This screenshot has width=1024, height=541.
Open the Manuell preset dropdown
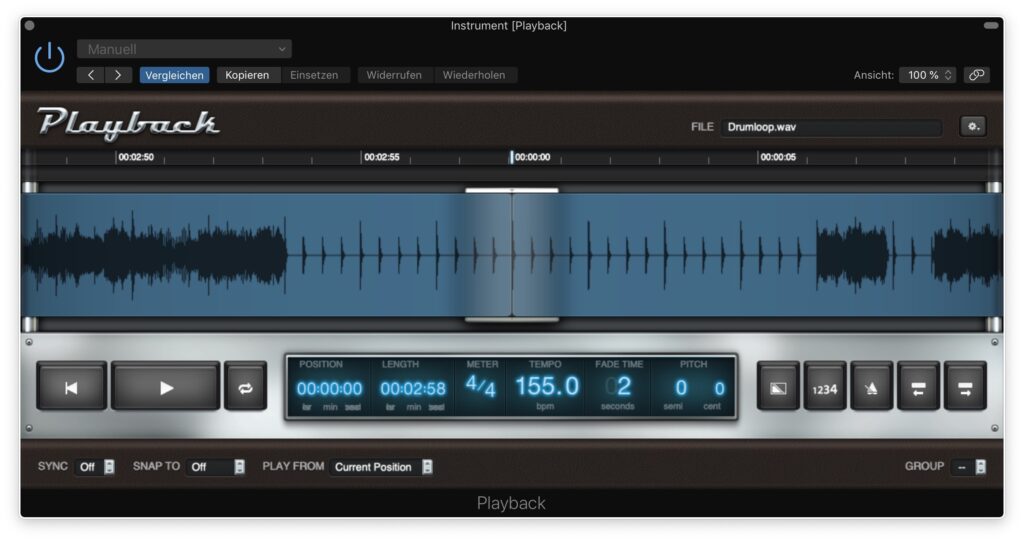[184, 49]
